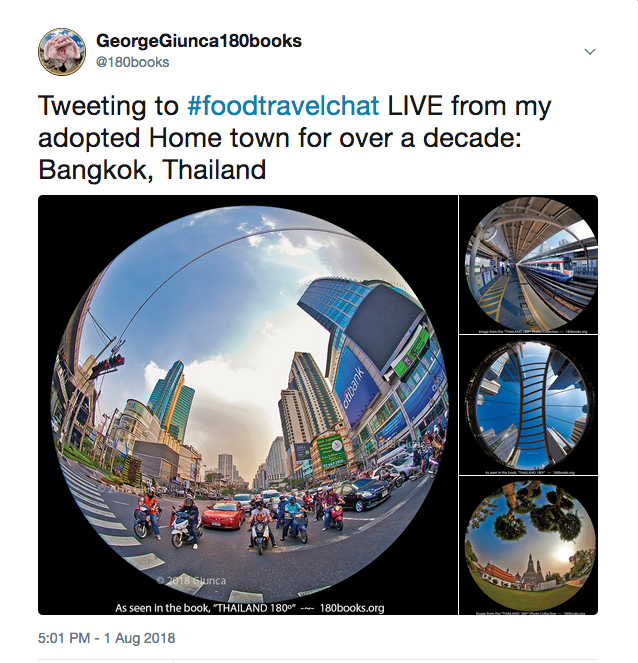Image resolution: width=638 pixels, height=663 pixels.
Task: Click the station clock in top thumbnail
Action: [x=490, y=233]
